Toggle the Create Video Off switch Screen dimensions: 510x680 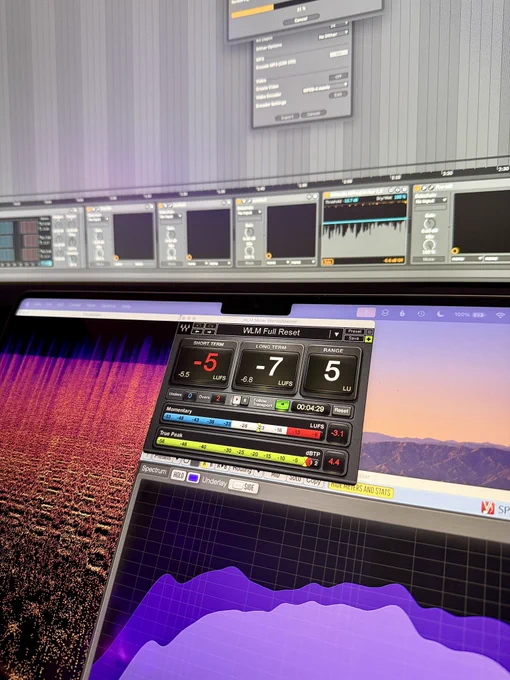pyautogui.click(x=338, y=77)
